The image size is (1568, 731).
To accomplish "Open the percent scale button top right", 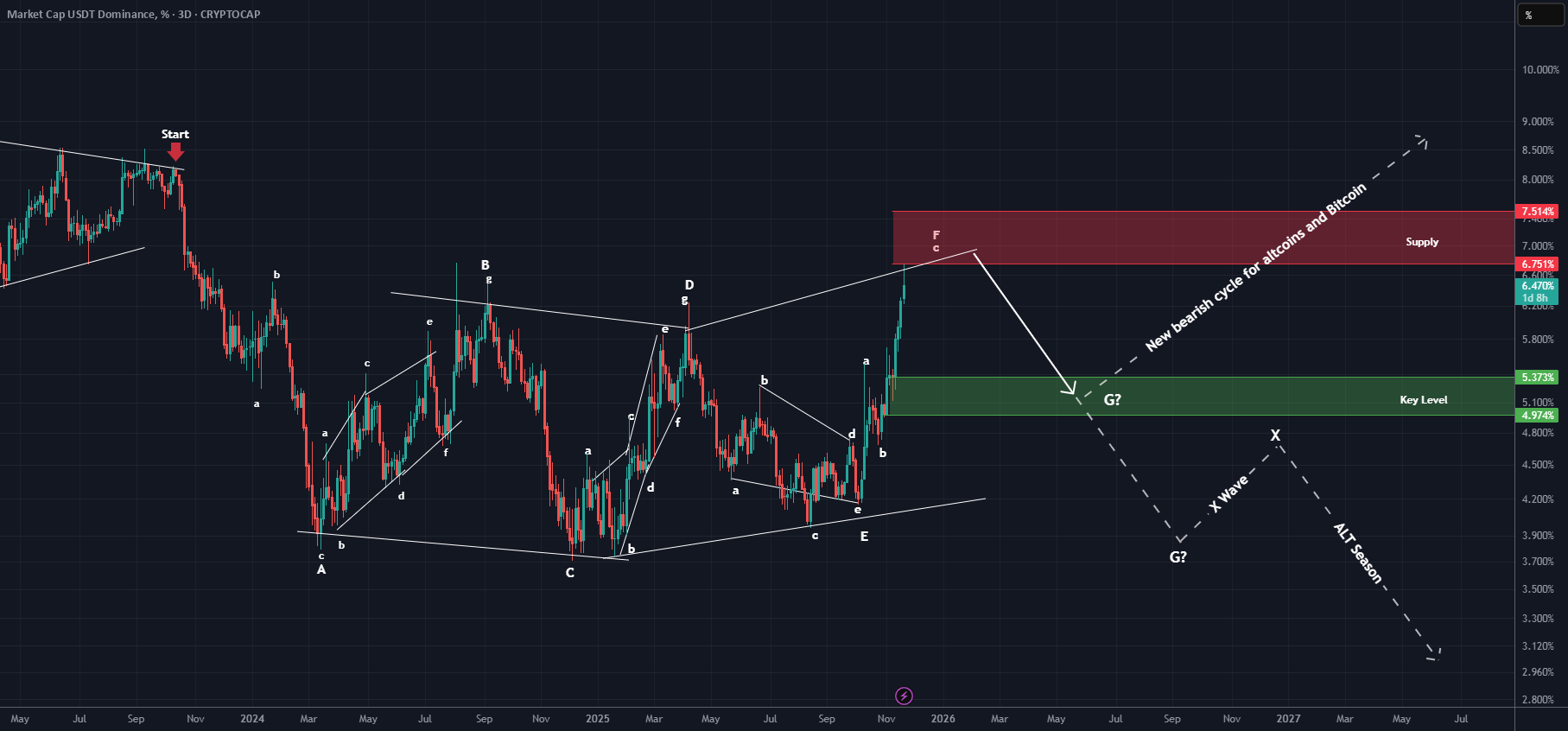I will 1541,15.
